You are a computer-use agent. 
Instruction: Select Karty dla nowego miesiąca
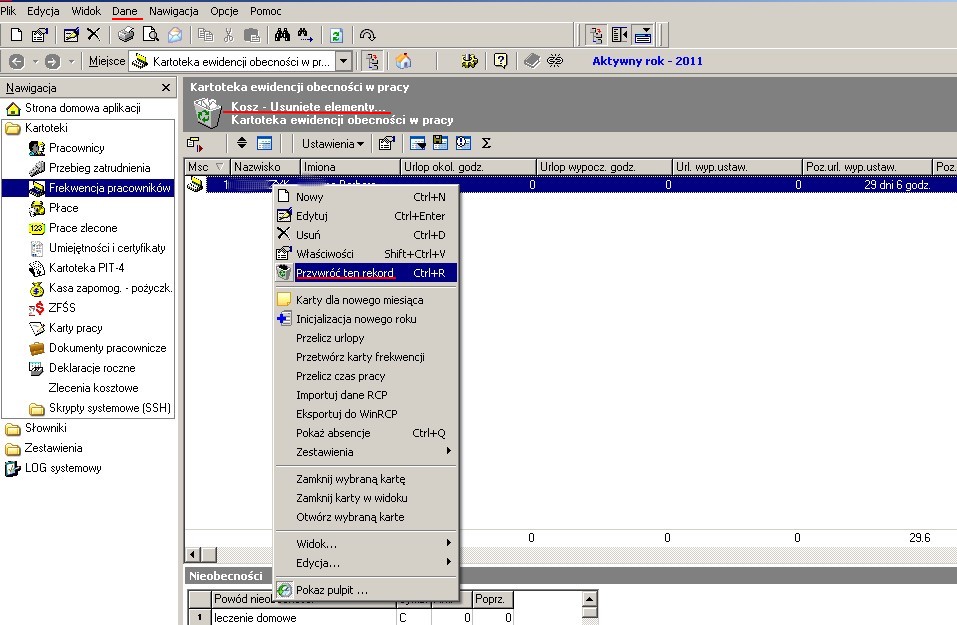click(x=366, y=300)
